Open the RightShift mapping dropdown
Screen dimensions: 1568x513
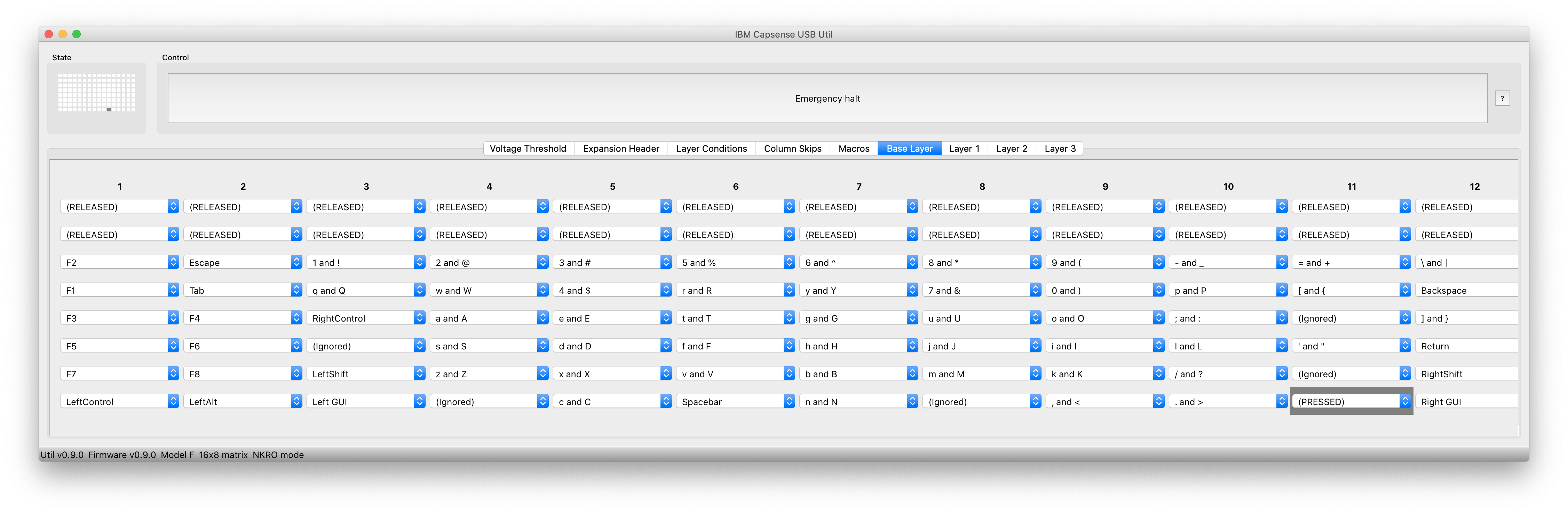tap(1466, 374)
